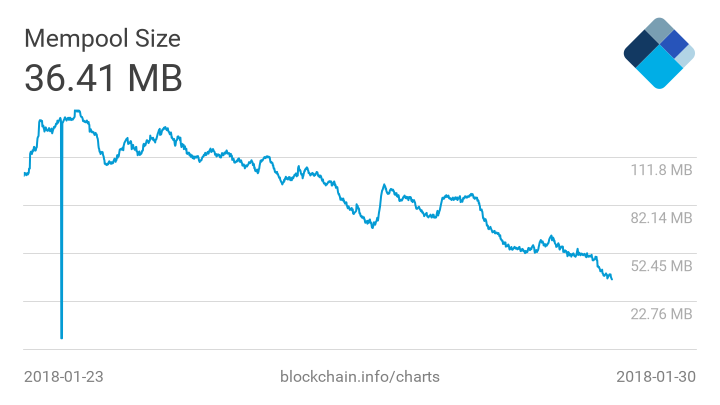
Task: Click the pale blue right corner of logo
Action: click(x=686, y=56)
